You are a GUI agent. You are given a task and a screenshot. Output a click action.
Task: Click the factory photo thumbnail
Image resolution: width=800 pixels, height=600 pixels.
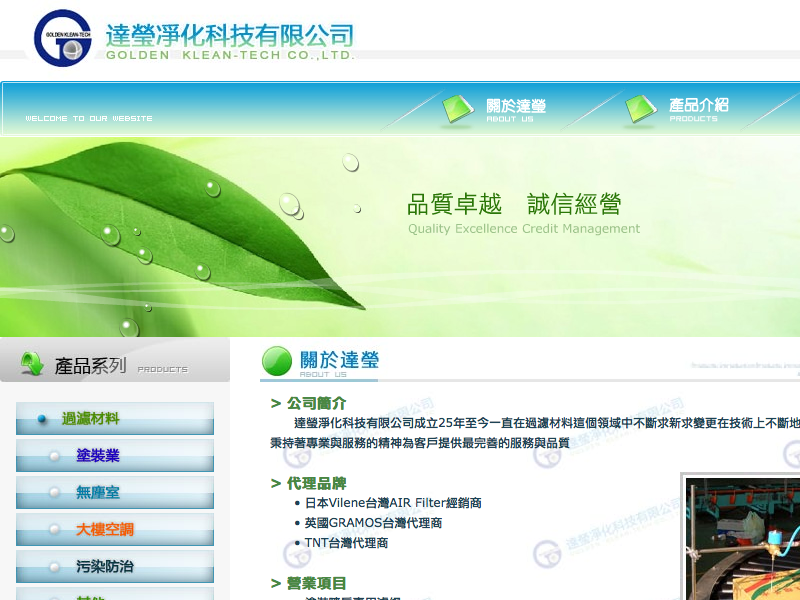pyautogui.click(x=741, y=538)
